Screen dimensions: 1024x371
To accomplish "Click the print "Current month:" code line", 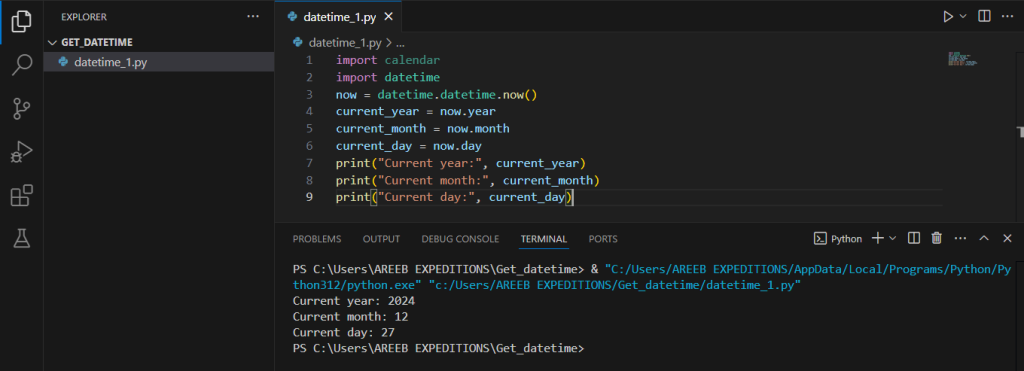I will (468, 180).
